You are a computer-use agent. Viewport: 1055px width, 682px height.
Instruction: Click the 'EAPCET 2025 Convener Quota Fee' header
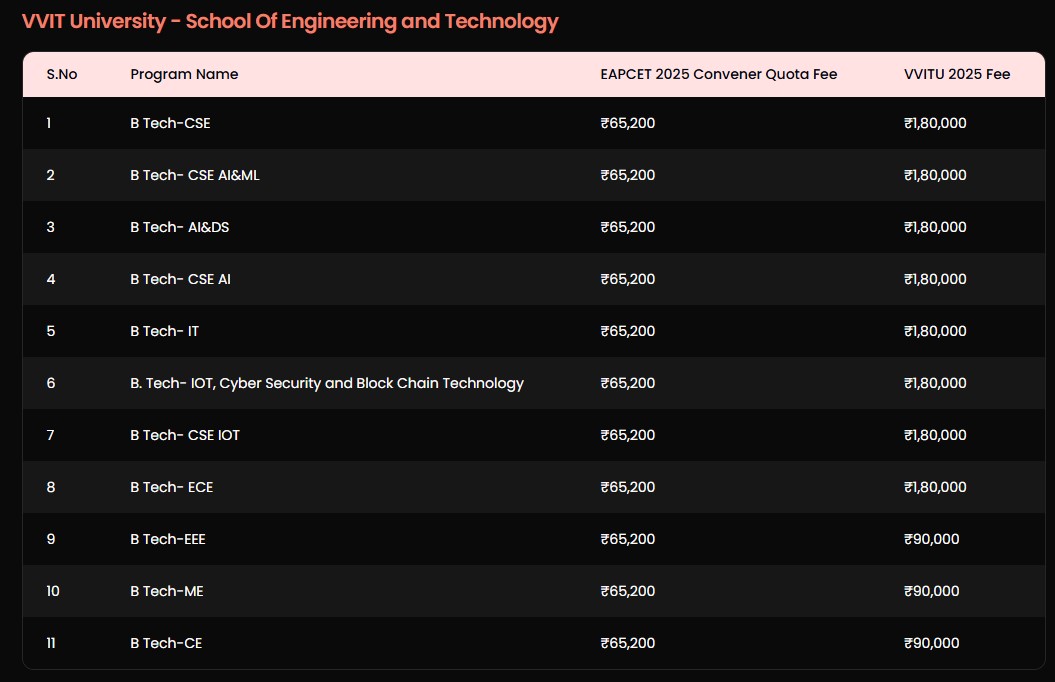pos(719,74)
